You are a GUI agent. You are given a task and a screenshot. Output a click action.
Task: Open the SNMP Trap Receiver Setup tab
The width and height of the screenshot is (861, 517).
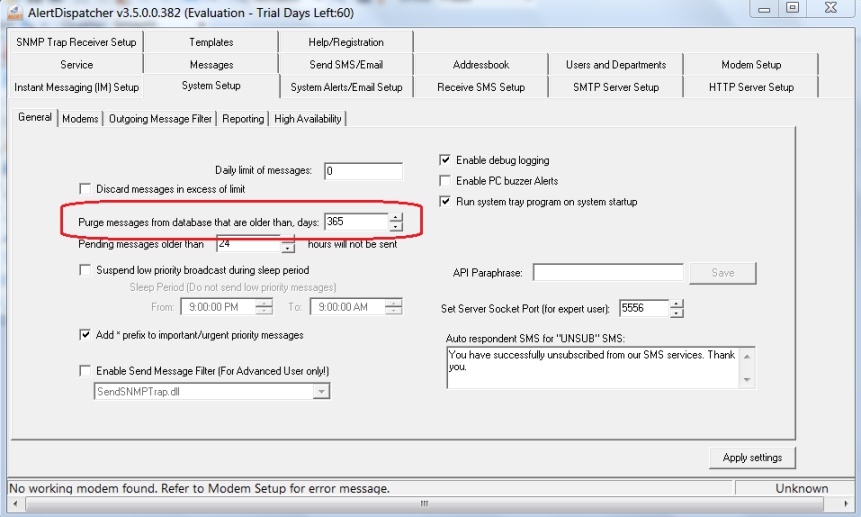76,42
